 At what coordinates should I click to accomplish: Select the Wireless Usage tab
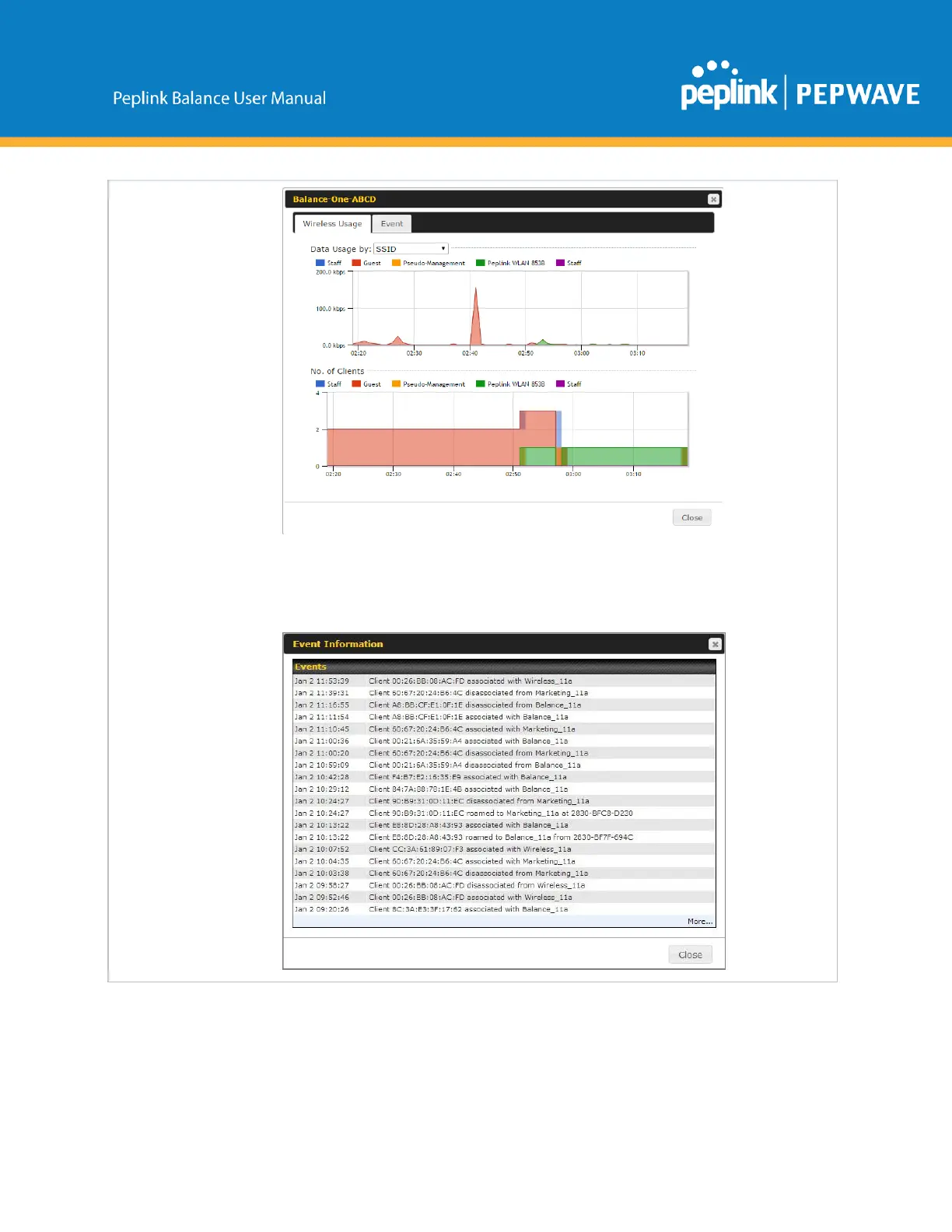(x=332, y=224)
